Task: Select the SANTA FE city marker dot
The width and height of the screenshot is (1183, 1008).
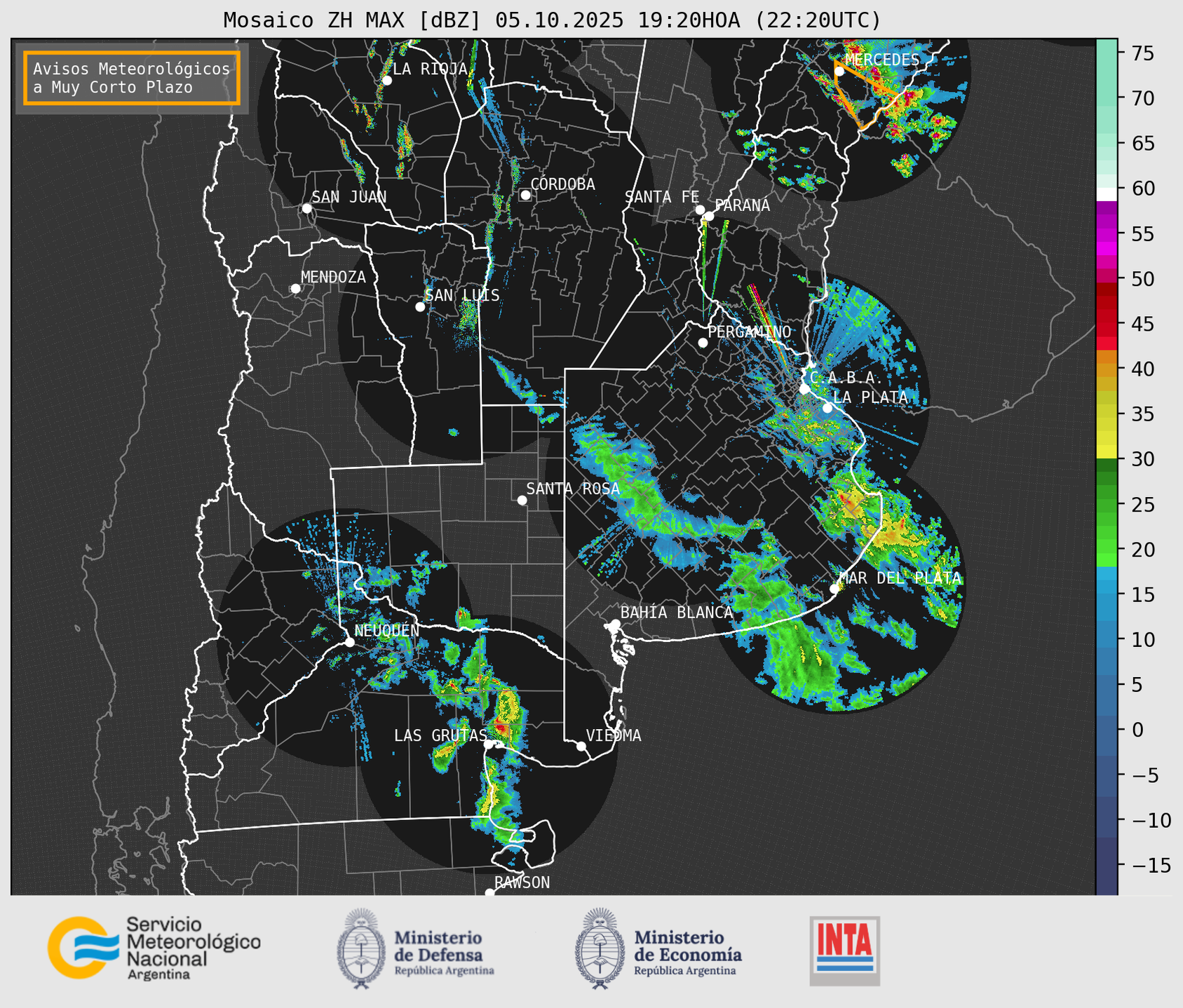Action: [700, 210]
